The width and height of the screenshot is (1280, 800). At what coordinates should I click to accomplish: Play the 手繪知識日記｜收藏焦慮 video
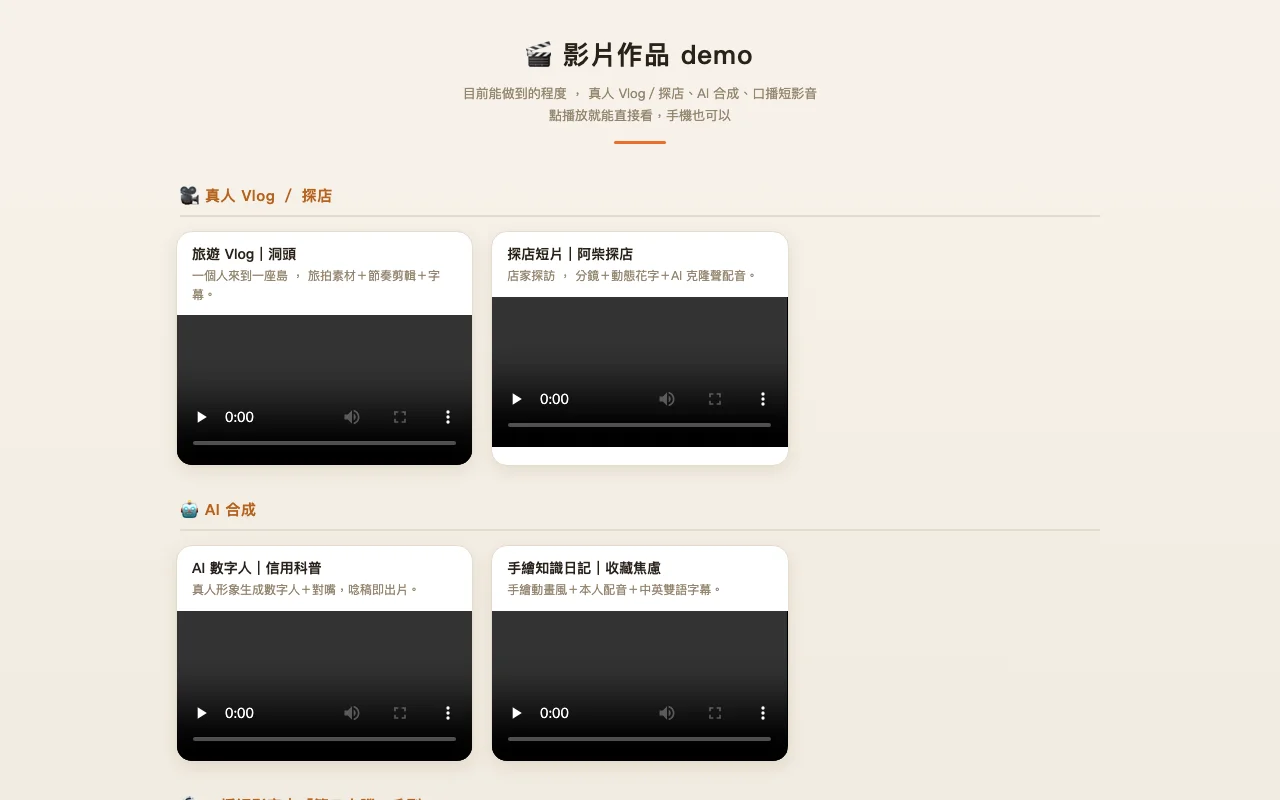tap(517, 713)
